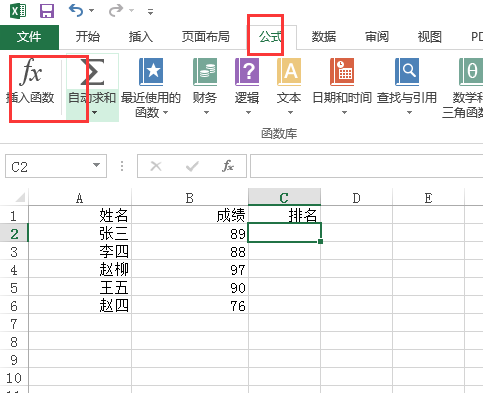Select the cell with 李四

[80, 251]
